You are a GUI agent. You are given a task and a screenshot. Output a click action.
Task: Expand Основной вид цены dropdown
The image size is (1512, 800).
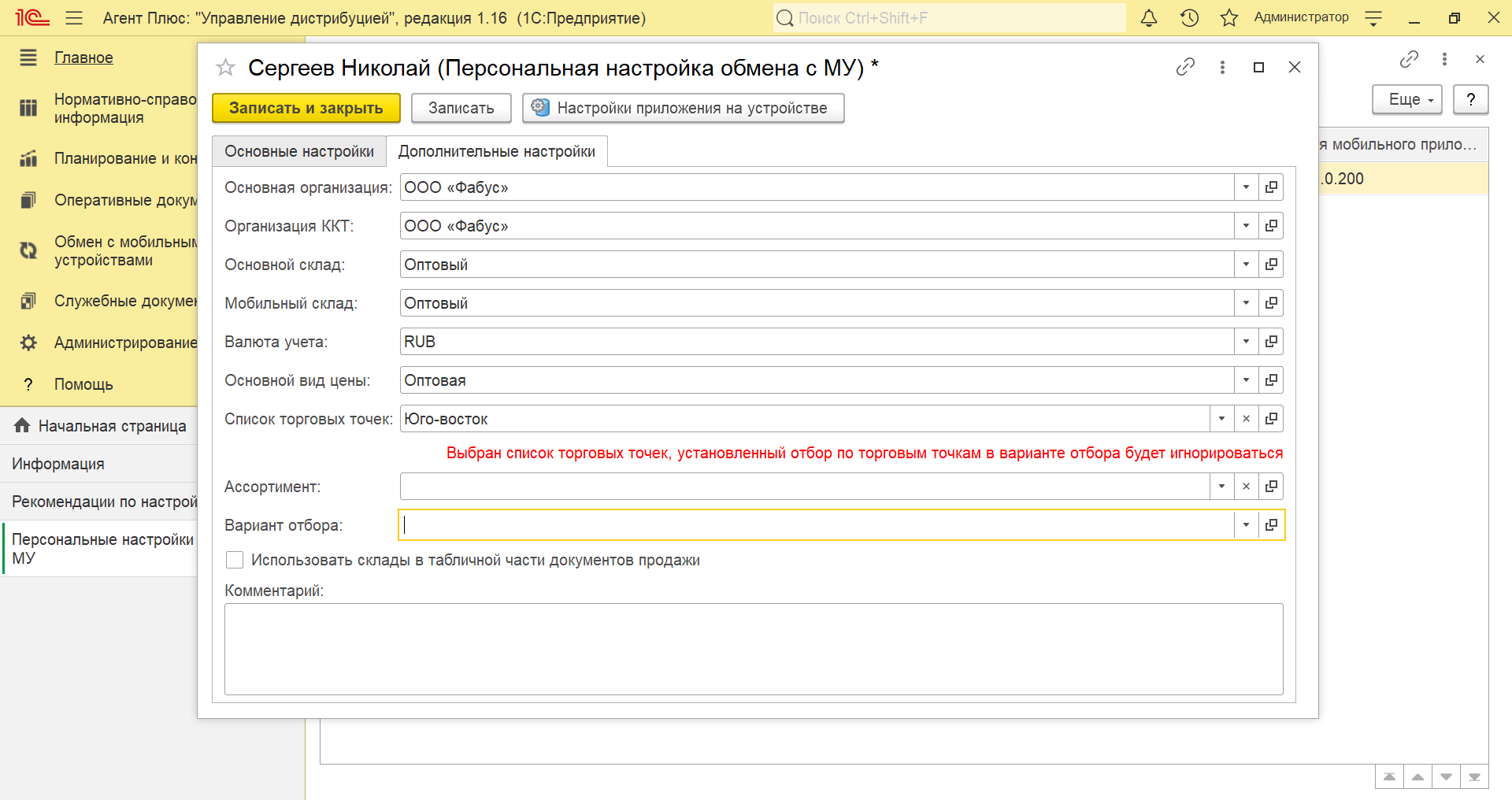pos(1246,380)
